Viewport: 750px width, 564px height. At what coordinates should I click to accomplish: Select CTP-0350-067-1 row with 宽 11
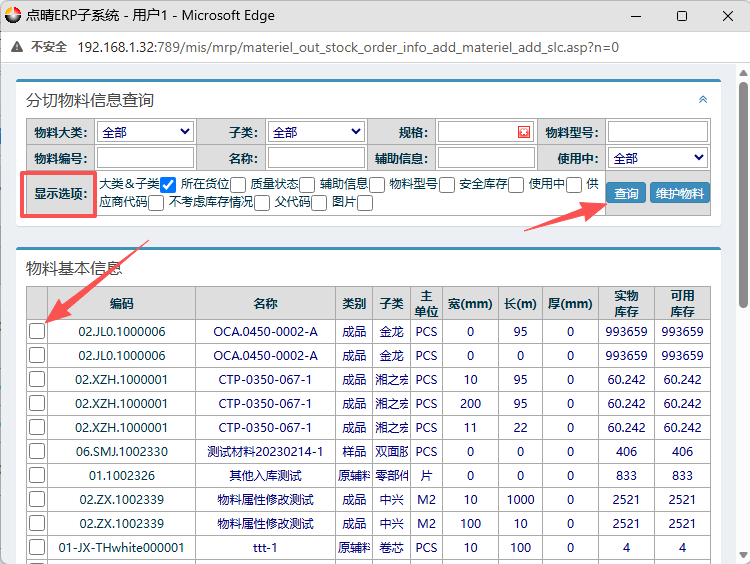[x=37, y=427]
